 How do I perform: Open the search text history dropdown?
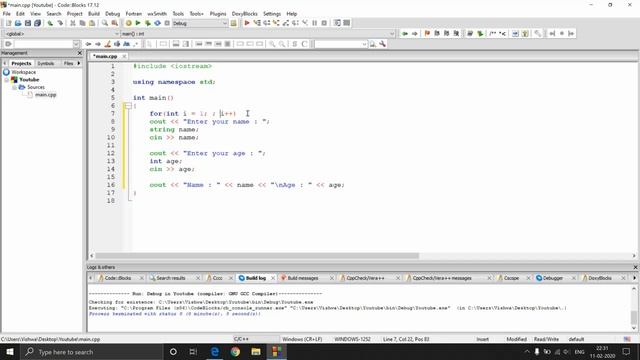point(76,44)
